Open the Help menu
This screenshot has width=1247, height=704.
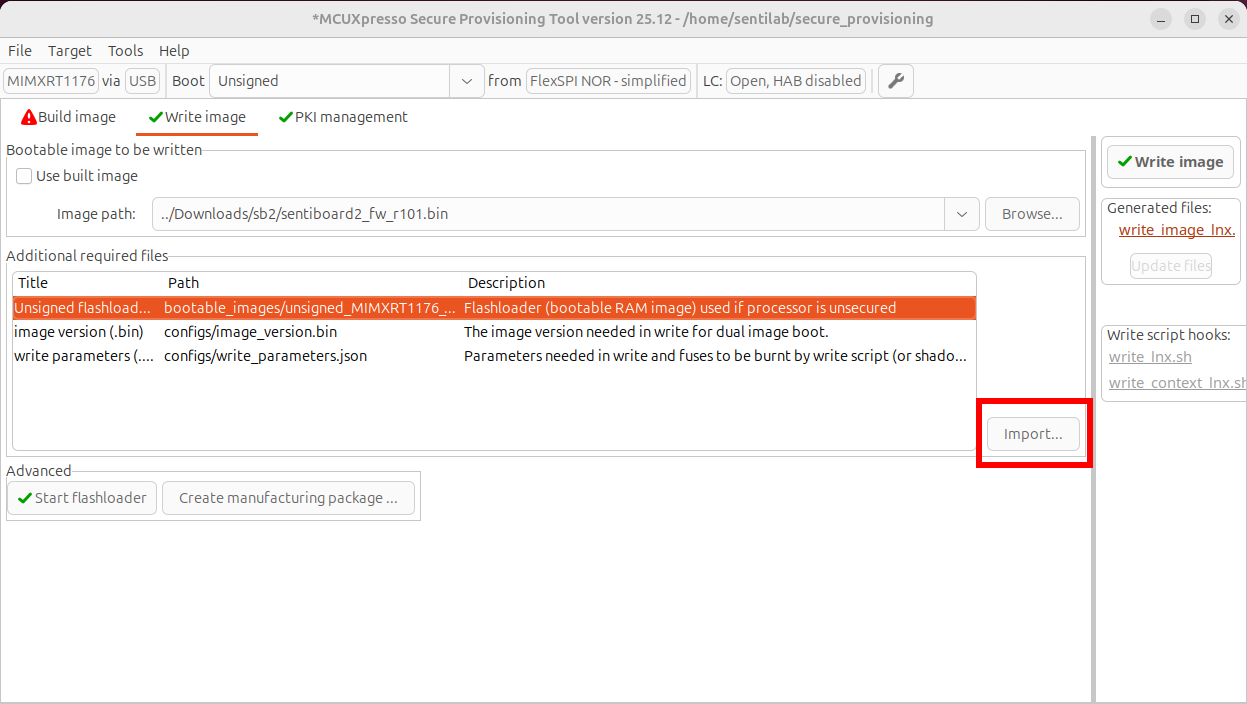174,51
